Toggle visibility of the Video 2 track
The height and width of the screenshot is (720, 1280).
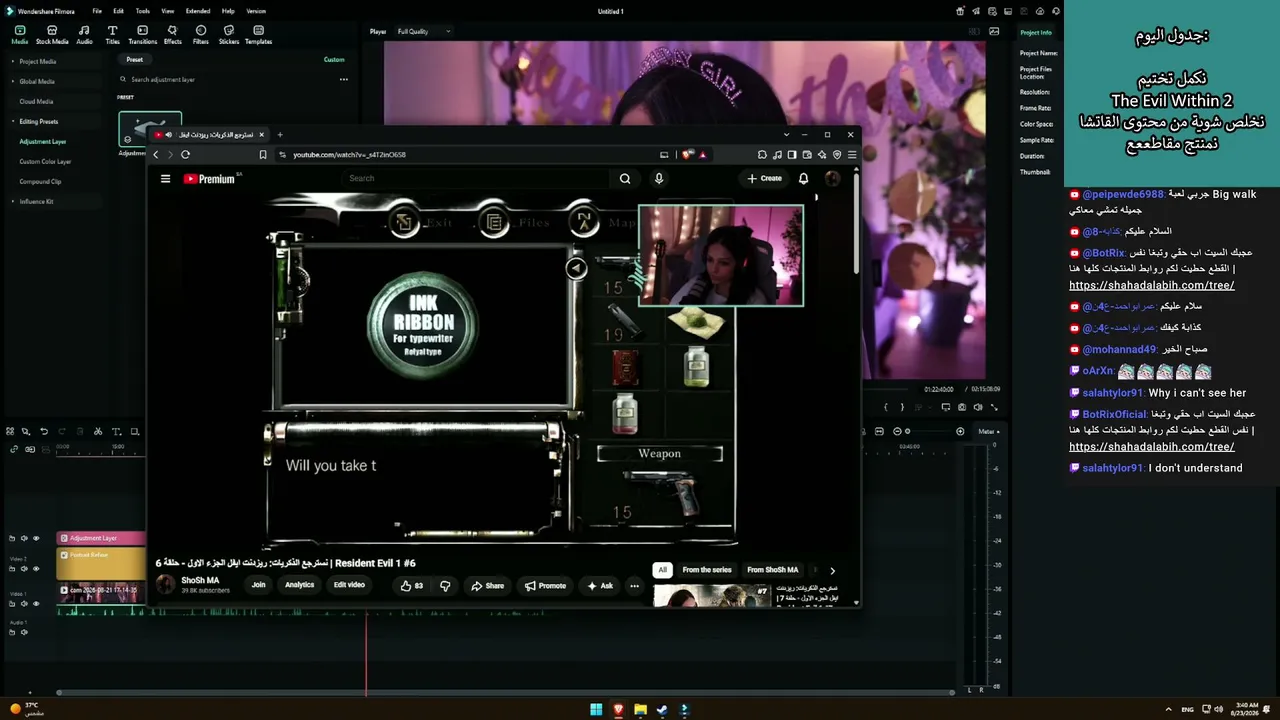(36, 569)
